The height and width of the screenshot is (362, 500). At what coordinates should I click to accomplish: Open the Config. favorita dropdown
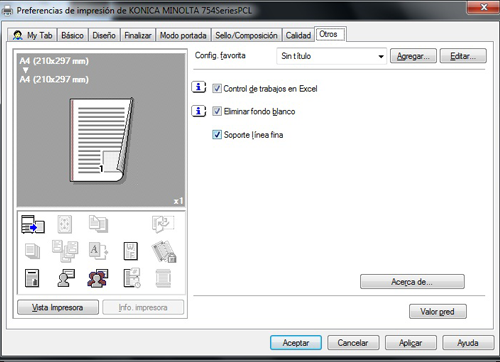331,56
